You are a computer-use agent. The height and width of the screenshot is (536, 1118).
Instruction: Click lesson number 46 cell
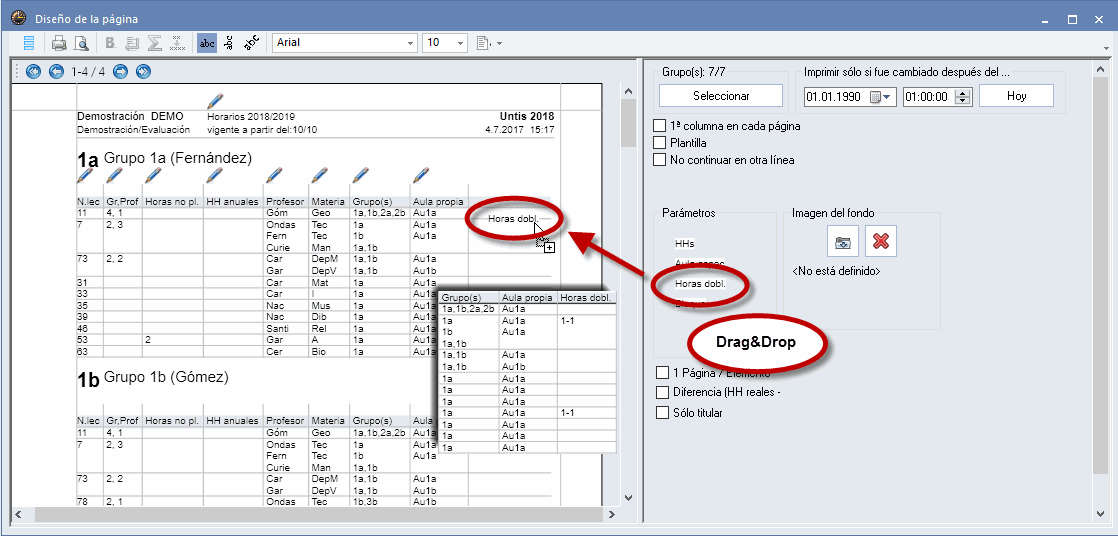coord(82,329)
